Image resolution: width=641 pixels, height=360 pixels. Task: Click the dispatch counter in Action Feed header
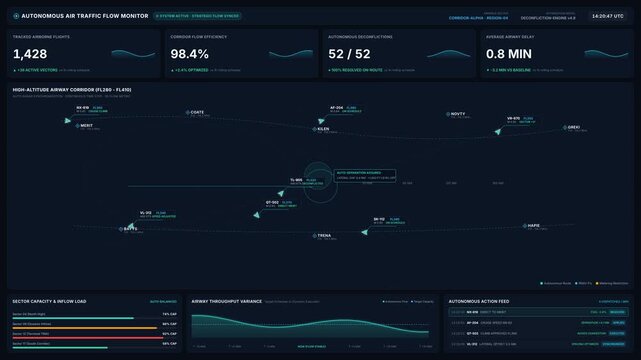614,302
